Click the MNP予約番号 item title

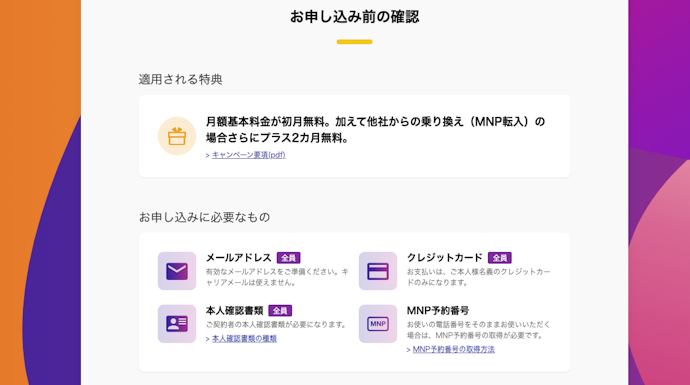click(x=437, y=311)
